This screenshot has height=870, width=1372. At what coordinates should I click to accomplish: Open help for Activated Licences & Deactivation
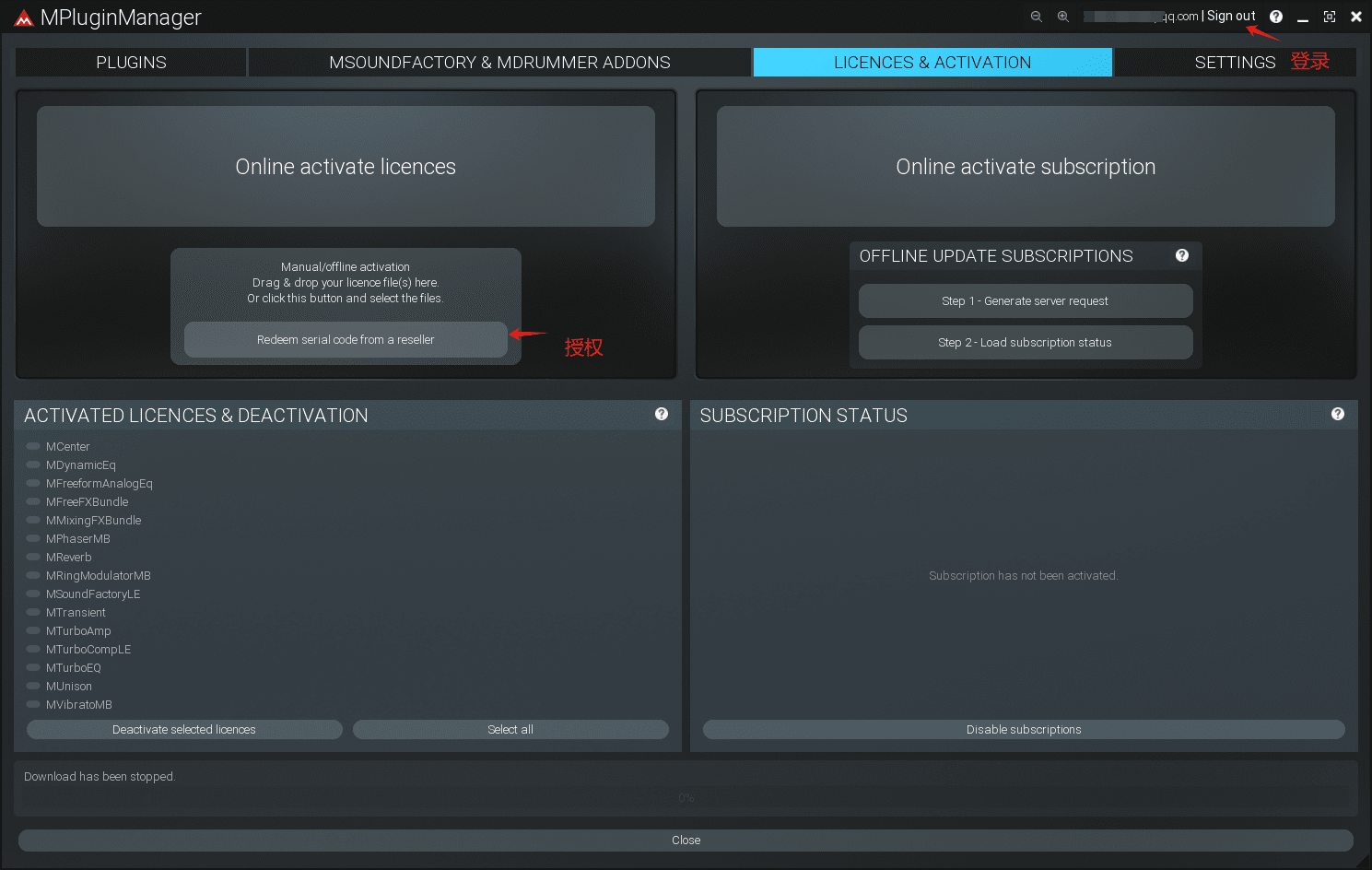[662, 414]
